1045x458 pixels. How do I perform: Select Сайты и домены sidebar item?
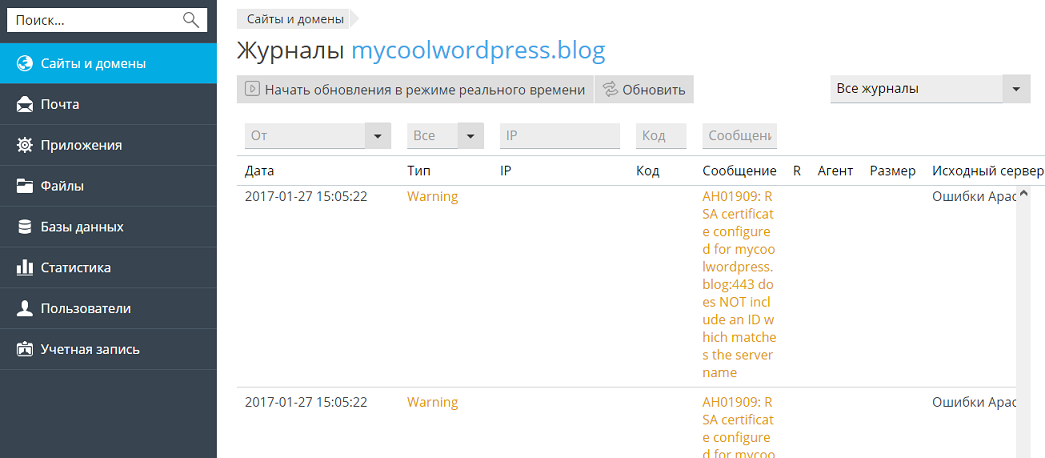[x=108, y=64]
